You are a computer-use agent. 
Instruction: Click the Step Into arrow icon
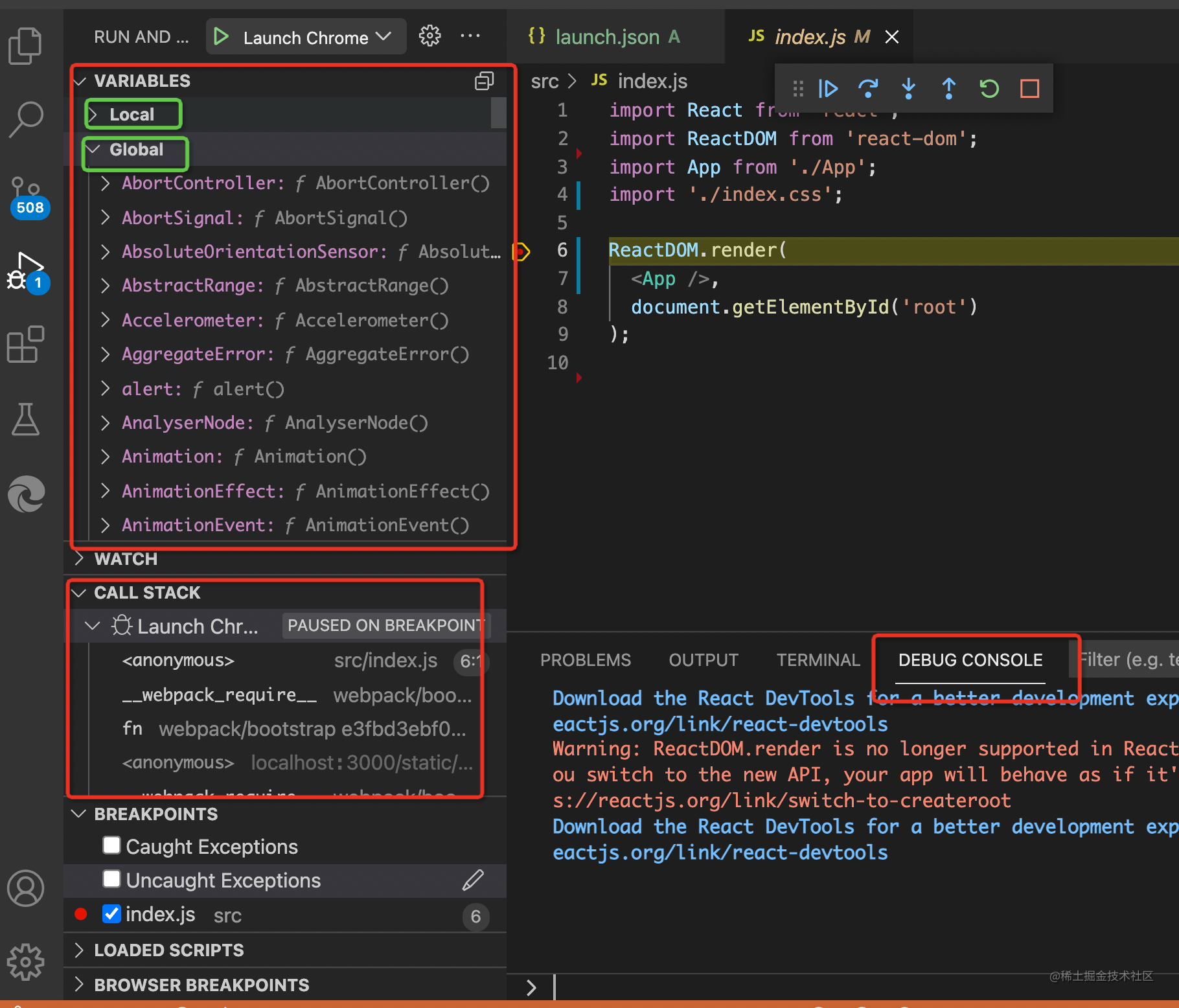908,88
